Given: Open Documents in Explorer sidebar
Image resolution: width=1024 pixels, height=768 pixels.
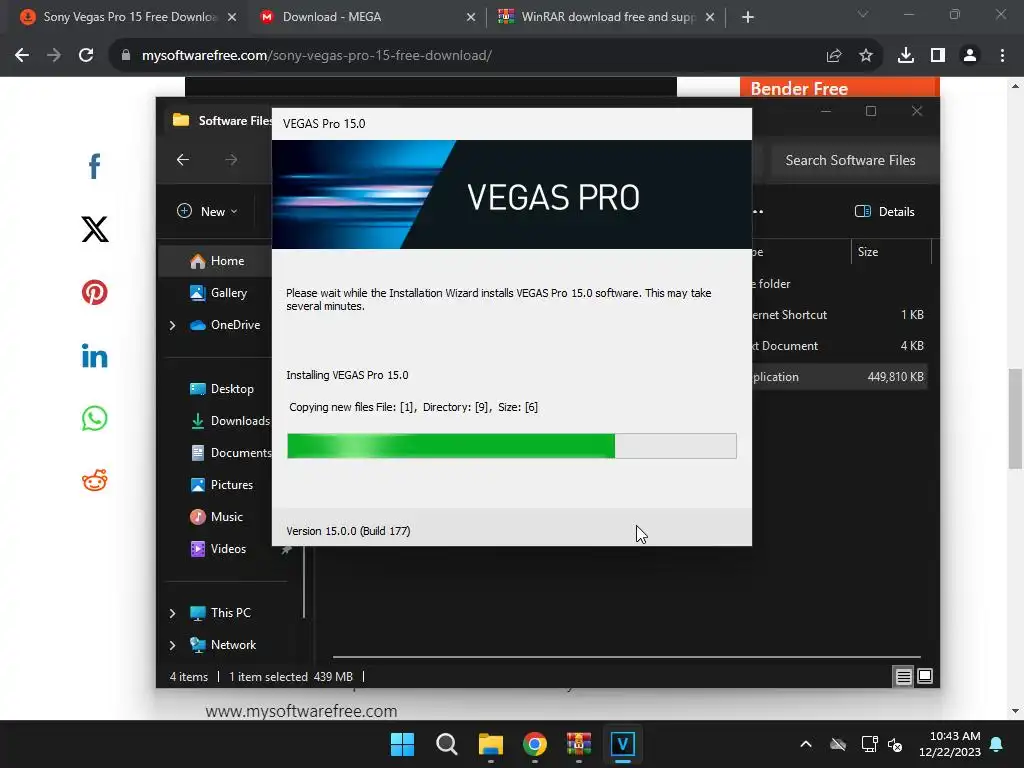Looking at the screenshot, I should pyautogui.click(x=230, y=453).
